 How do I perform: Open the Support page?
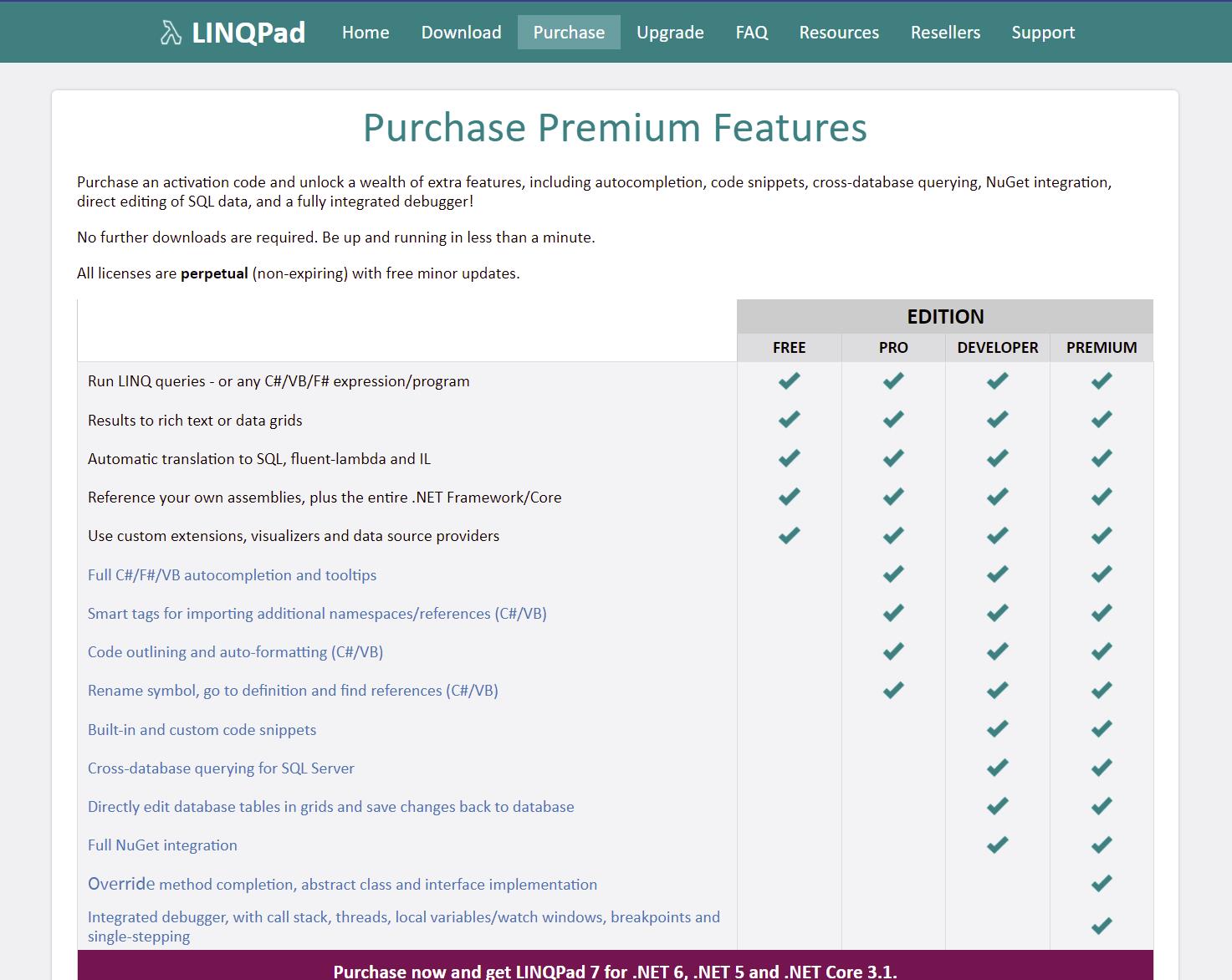pos(1043,32)
